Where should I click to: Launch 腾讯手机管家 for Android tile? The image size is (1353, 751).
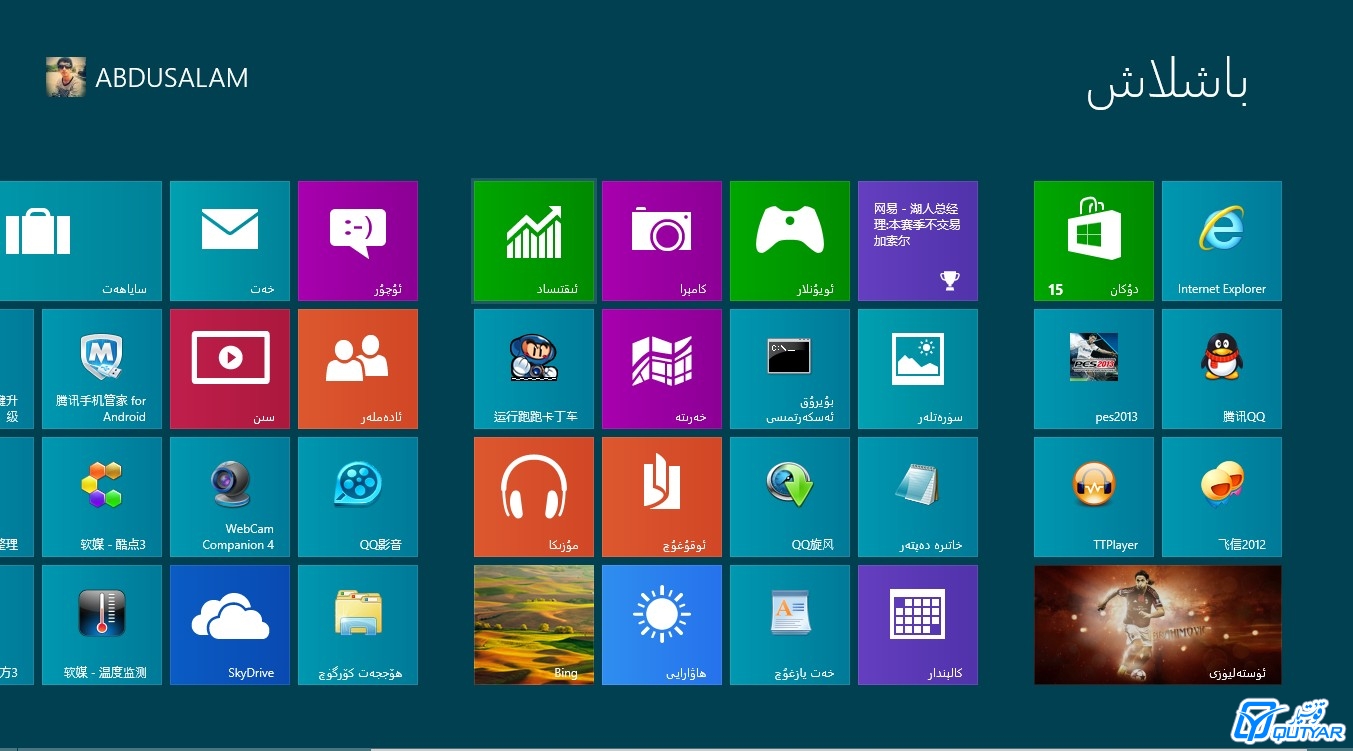tap(102, 369)
